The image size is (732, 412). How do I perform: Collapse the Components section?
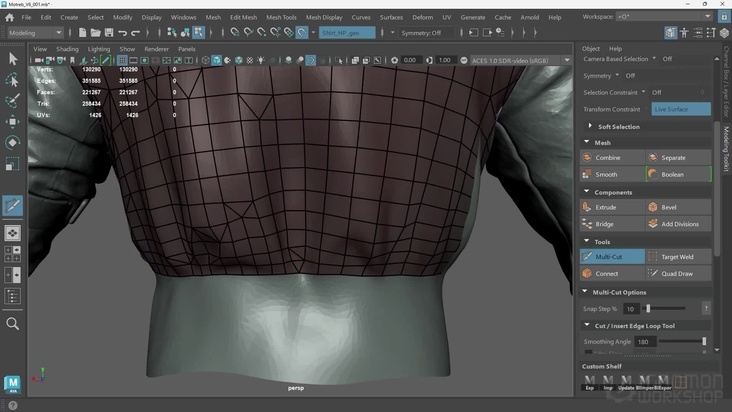point(587,192)
